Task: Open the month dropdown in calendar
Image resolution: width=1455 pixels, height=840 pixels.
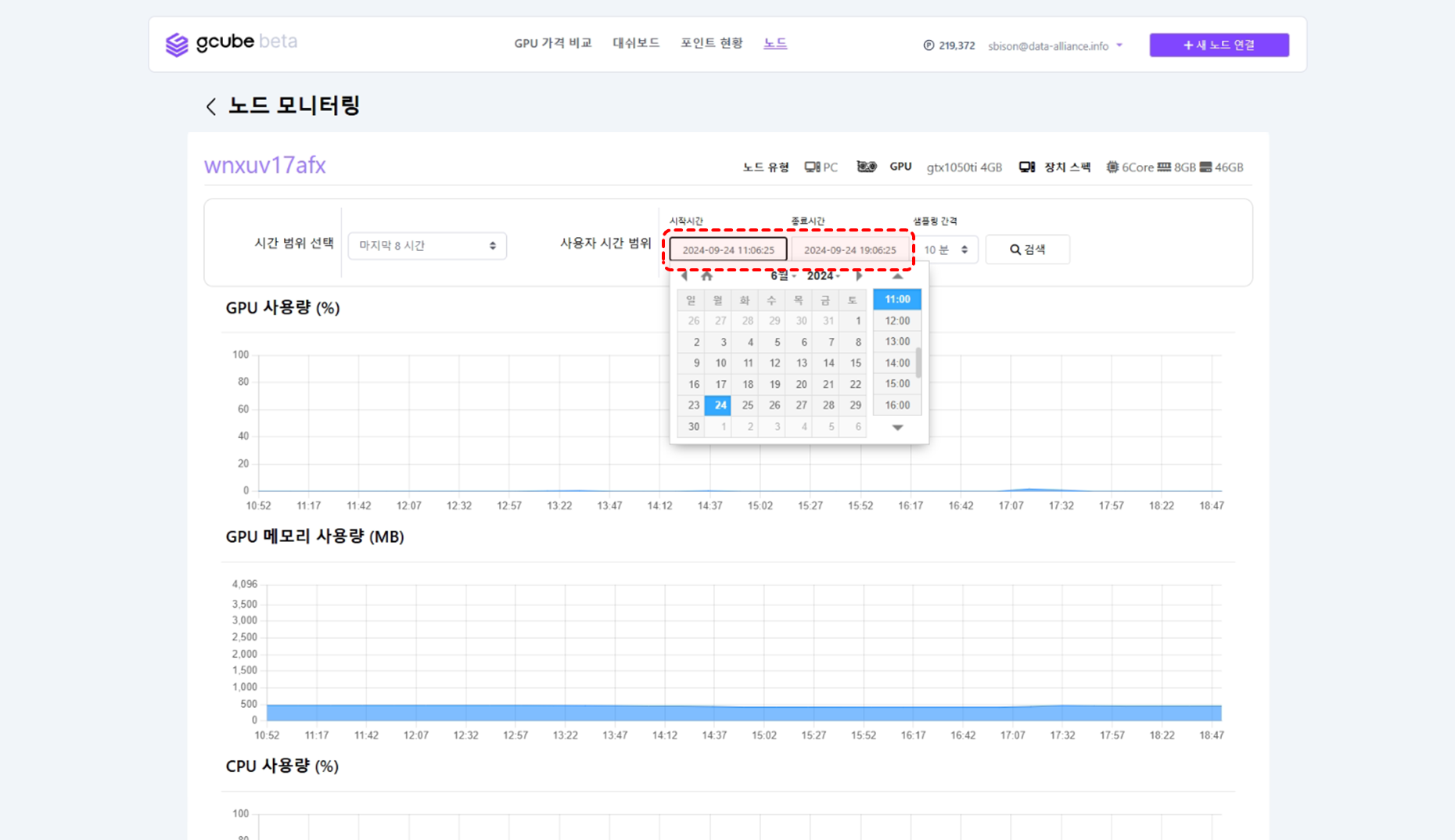Action: (783, 276)
